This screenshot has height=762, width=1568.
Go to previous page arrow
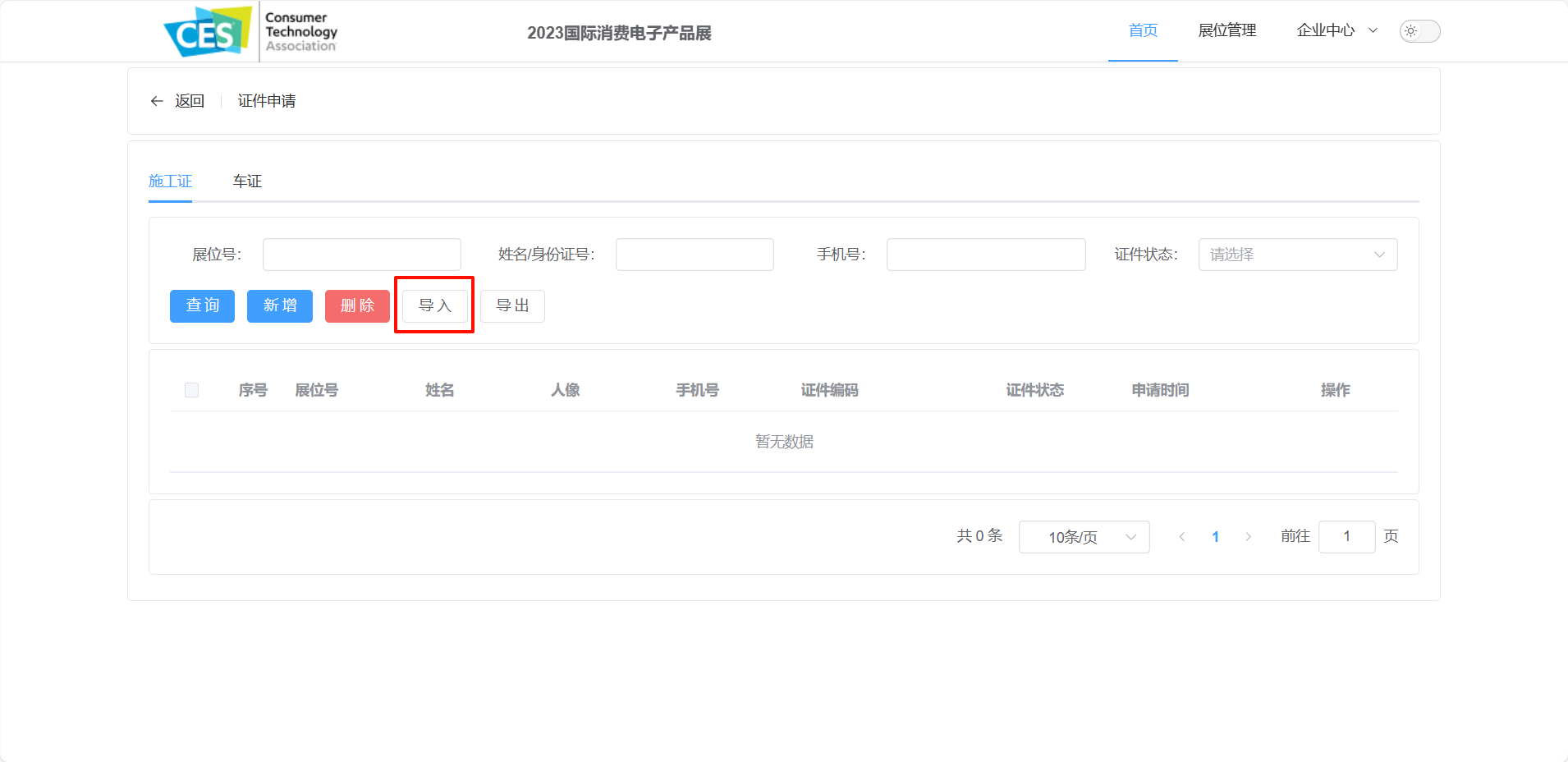tap(1182, 537)
